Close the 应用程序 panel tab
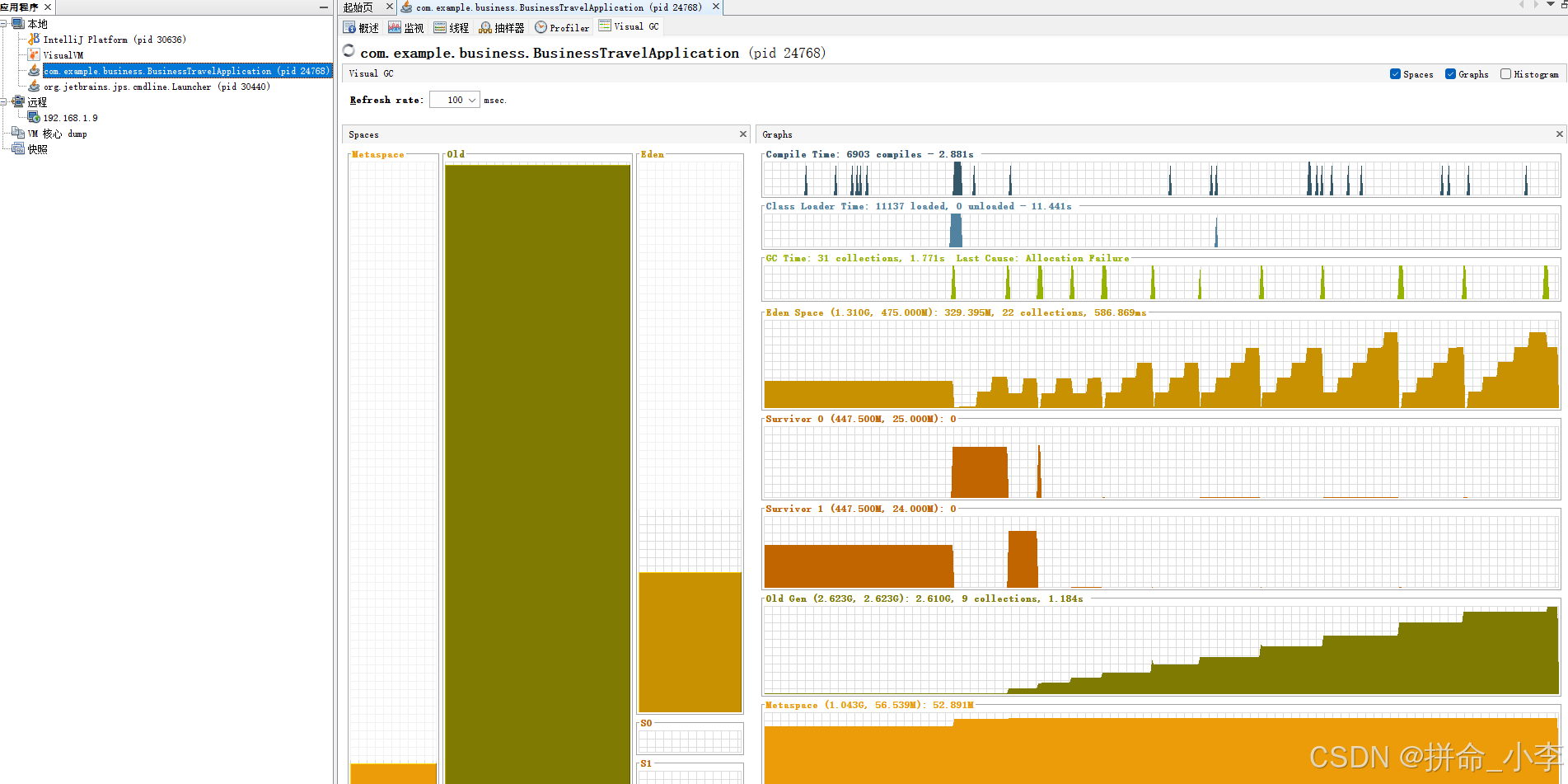 (48, 7)
